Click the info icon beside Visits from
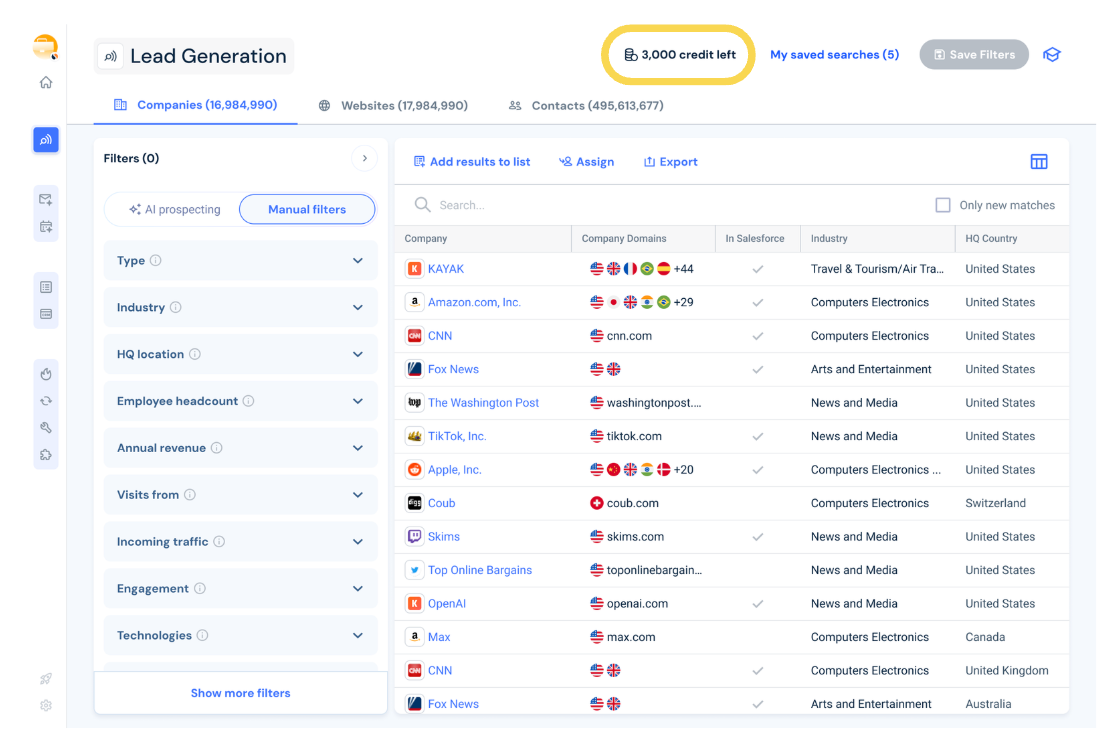Screen dimensions: 1098x732 [190, 495]
